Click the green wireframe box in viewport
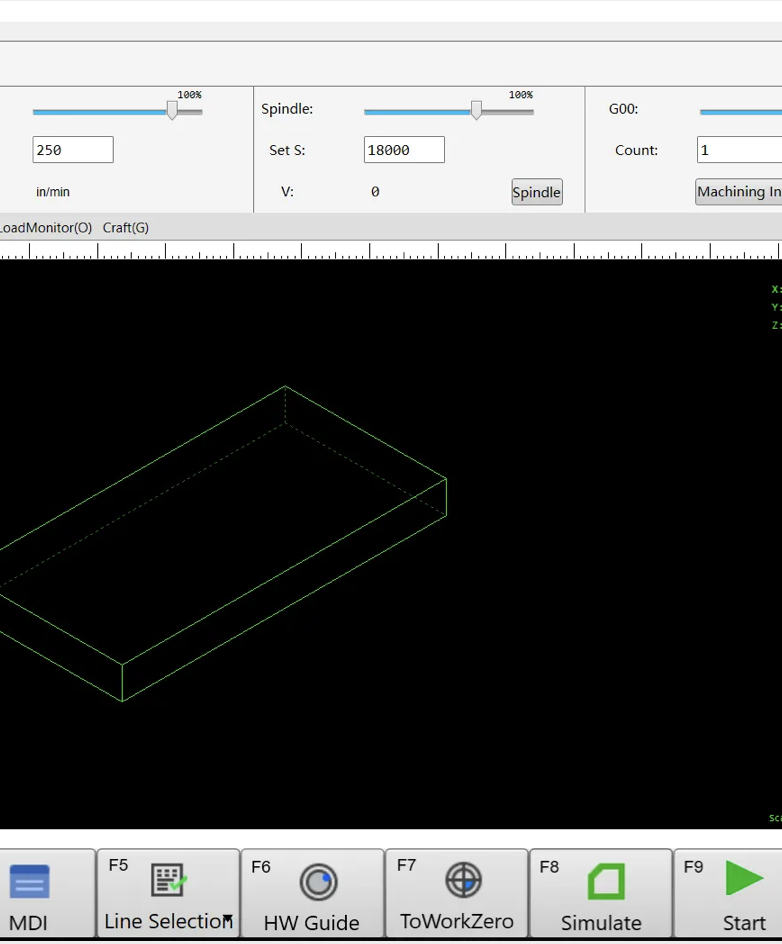782x944 pixels. coord(284,387)
